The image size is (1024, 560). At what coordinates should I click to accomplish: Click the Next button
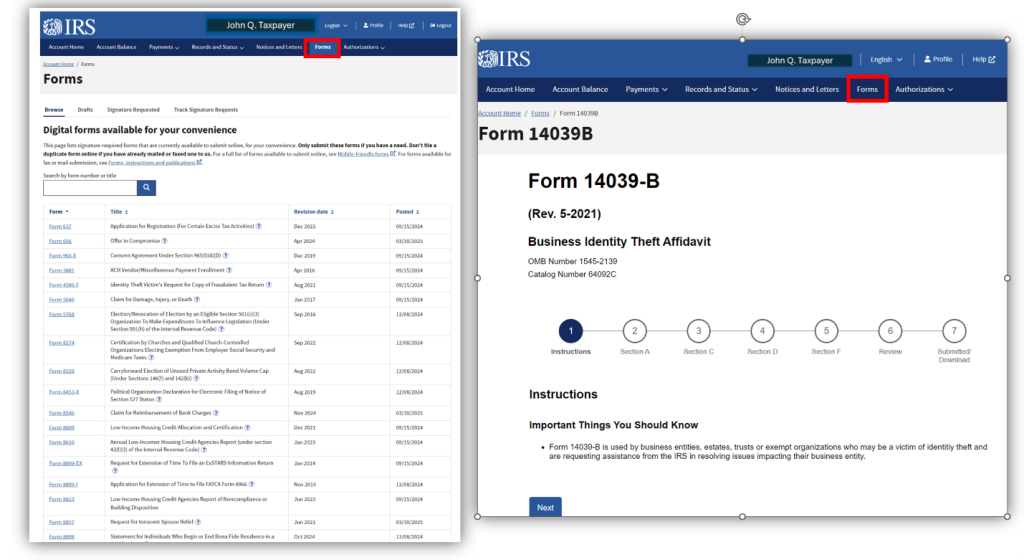tap(545, 507)
